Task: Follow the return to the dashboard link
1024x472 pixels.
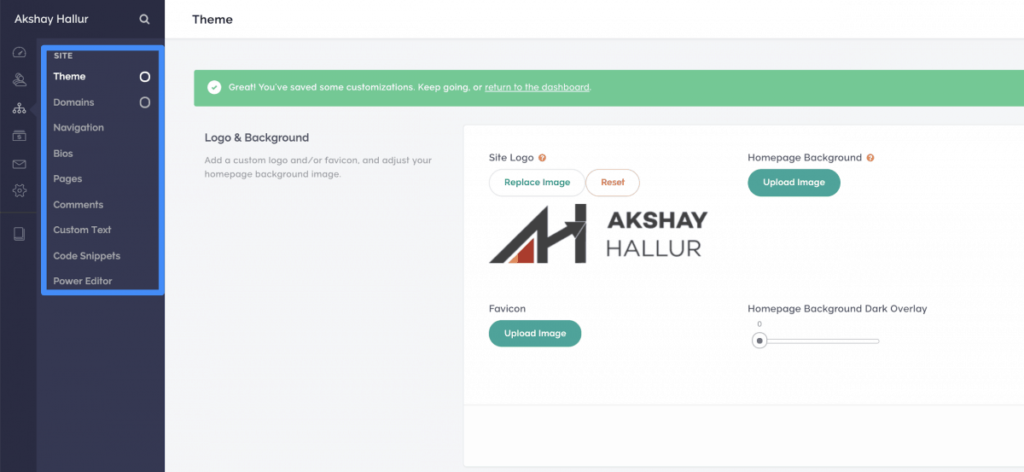Action: coord(537,87)
